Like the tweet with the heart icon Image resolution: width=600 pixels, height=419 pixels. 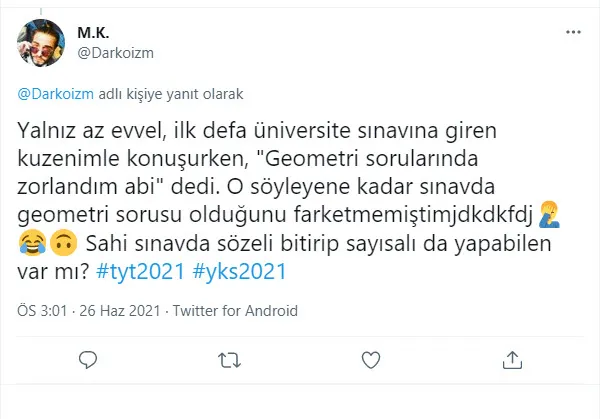tap(370, 358)
